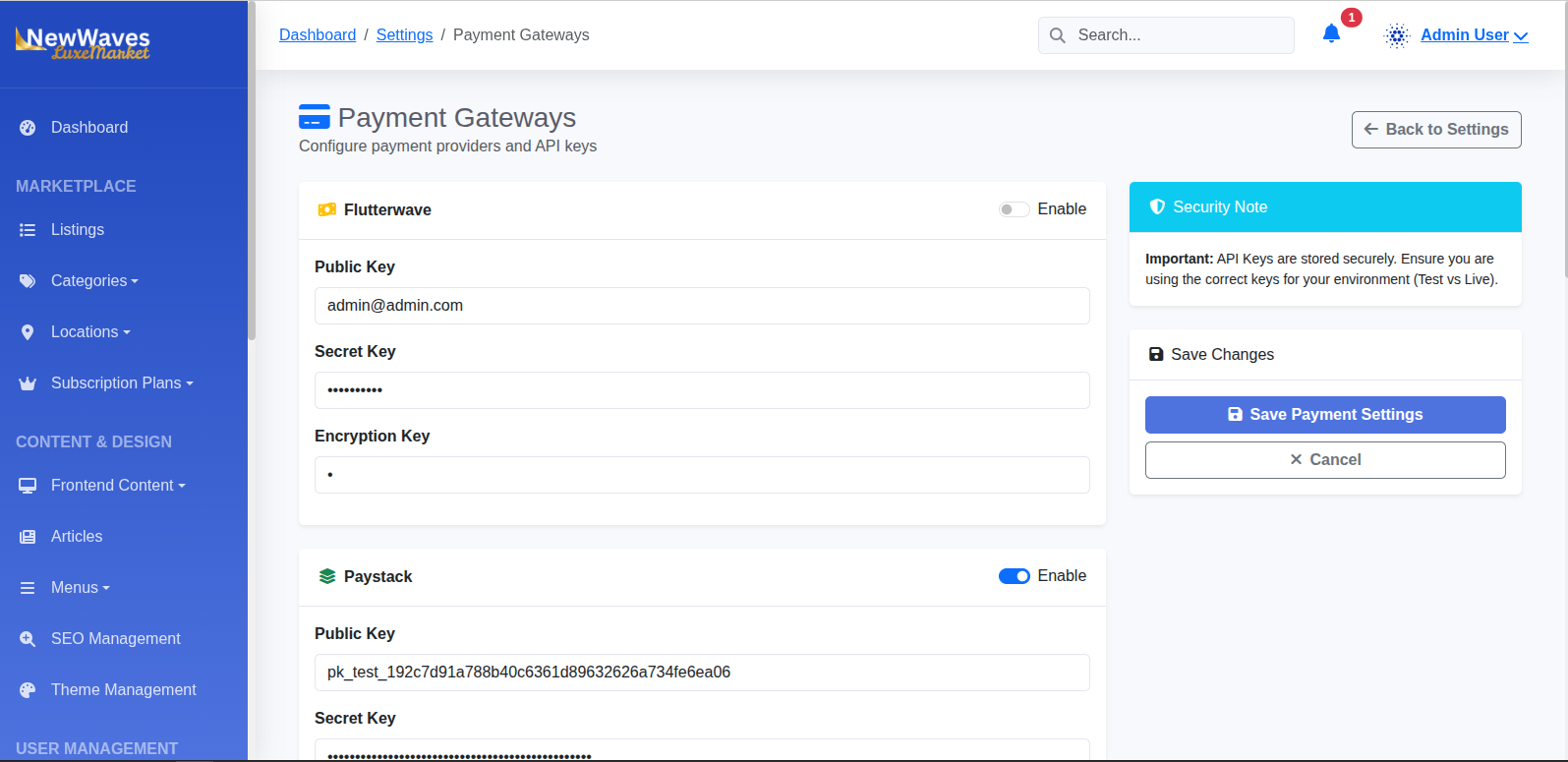
Task: Focus the Search input field
Action: pos(1166,35)
